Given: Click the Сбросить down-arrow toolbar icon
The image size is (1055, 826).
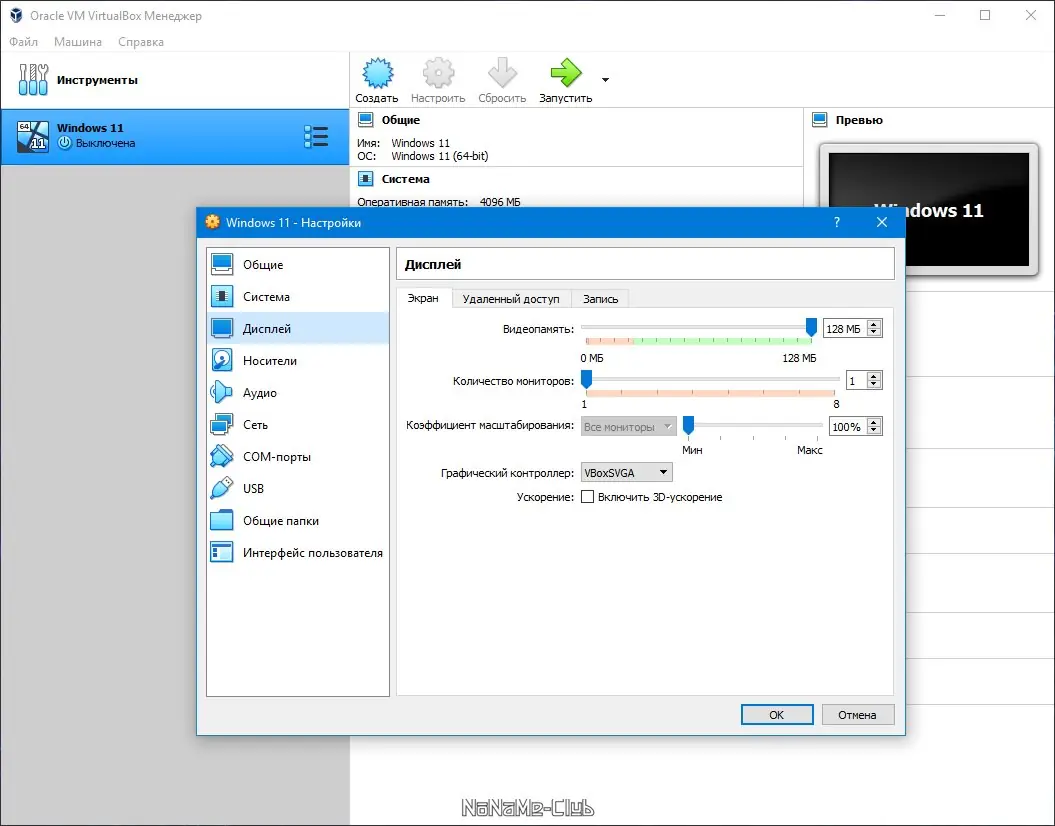Looking at the screenshot, I should (502, 73).
